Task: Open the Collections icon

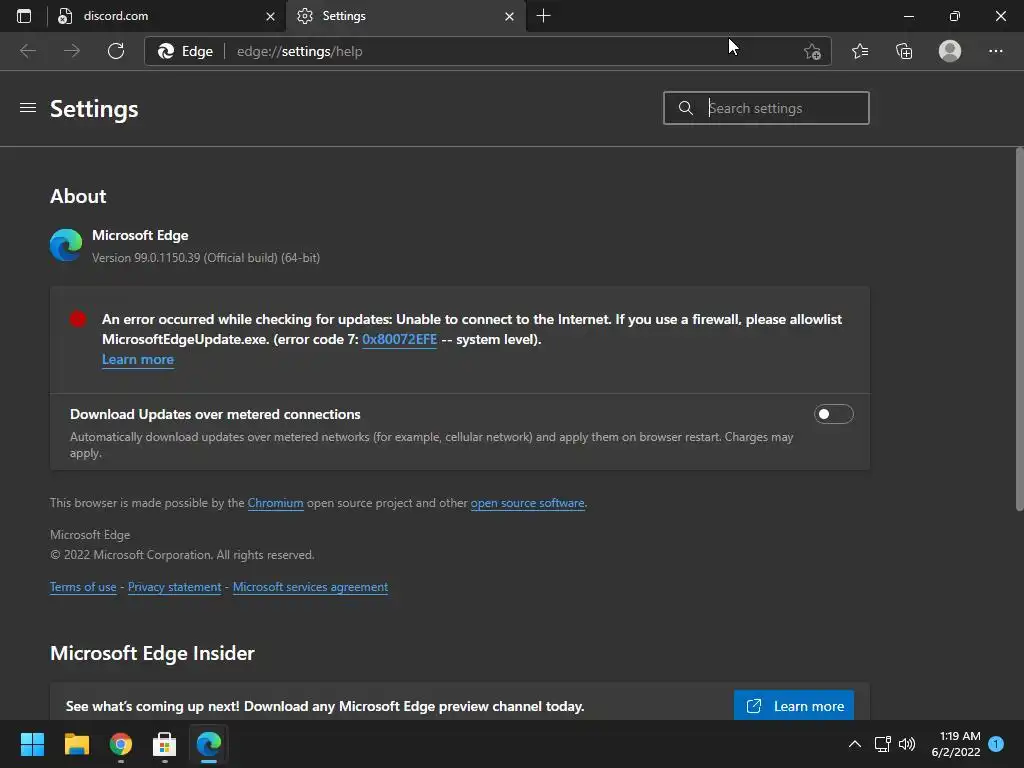Action: 904,51
